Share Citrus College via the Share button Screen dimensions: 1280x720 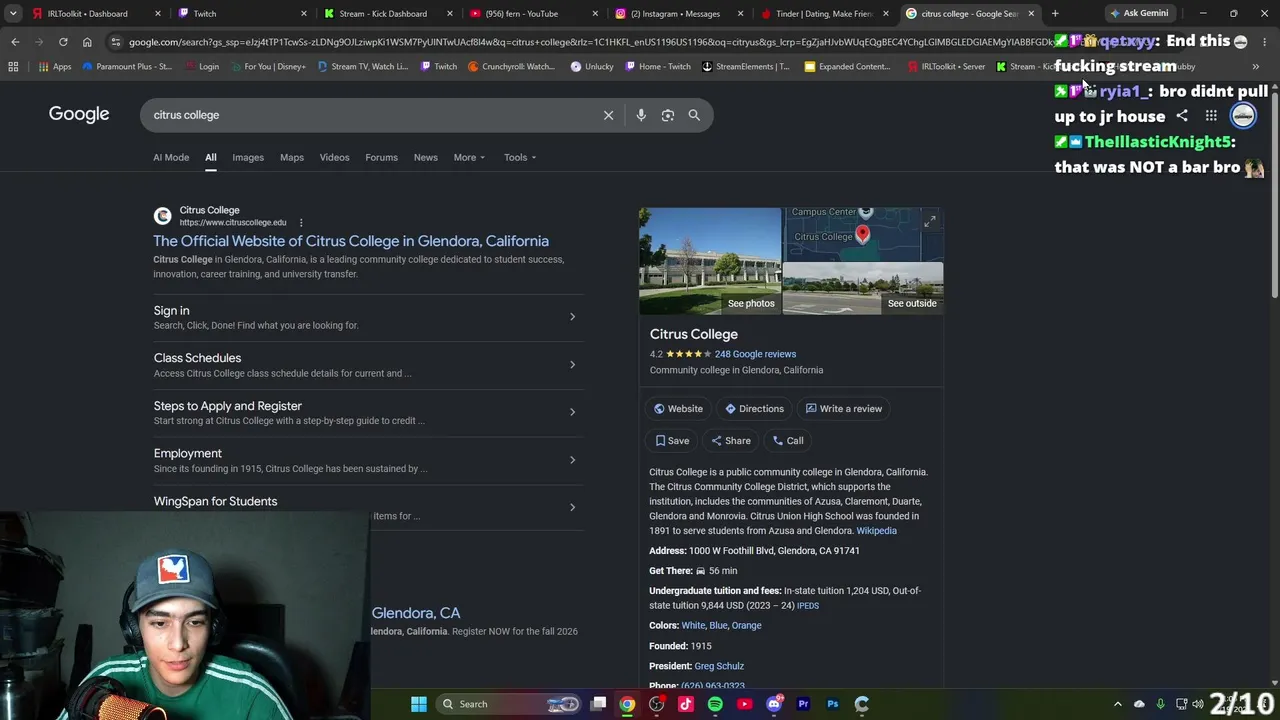[x=730, y=441]
